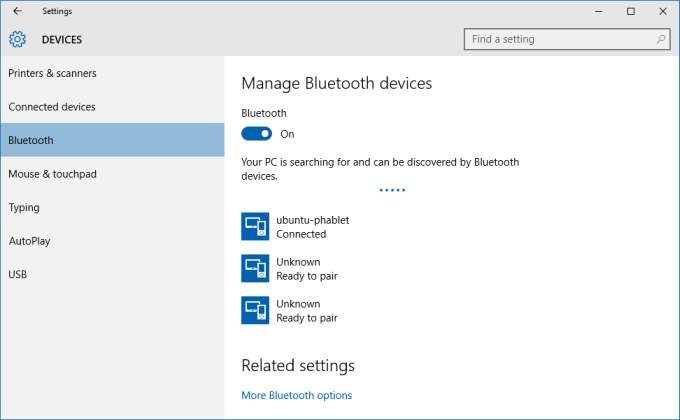Open USB settings
Image resolution: width=680 pixels, height=420 pixels.
coord(112,274)
